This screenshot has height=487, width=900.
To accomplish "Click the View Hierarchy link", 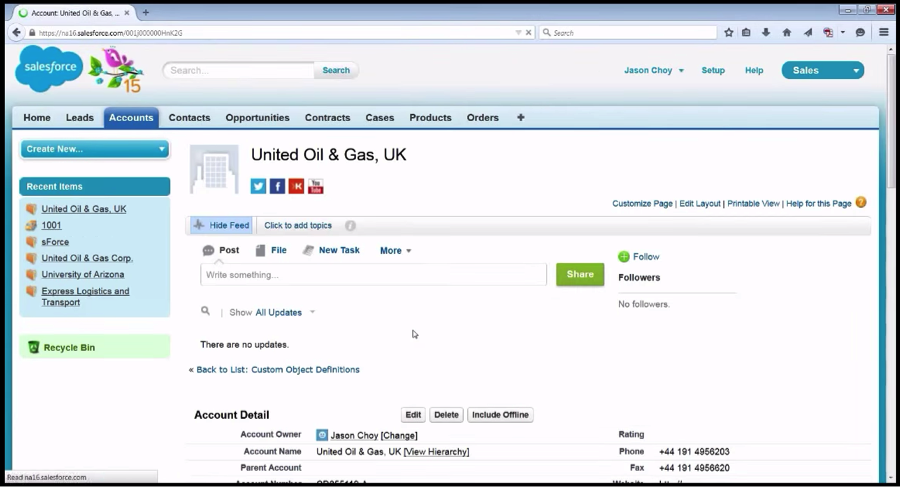I will [x=436, y=451].
